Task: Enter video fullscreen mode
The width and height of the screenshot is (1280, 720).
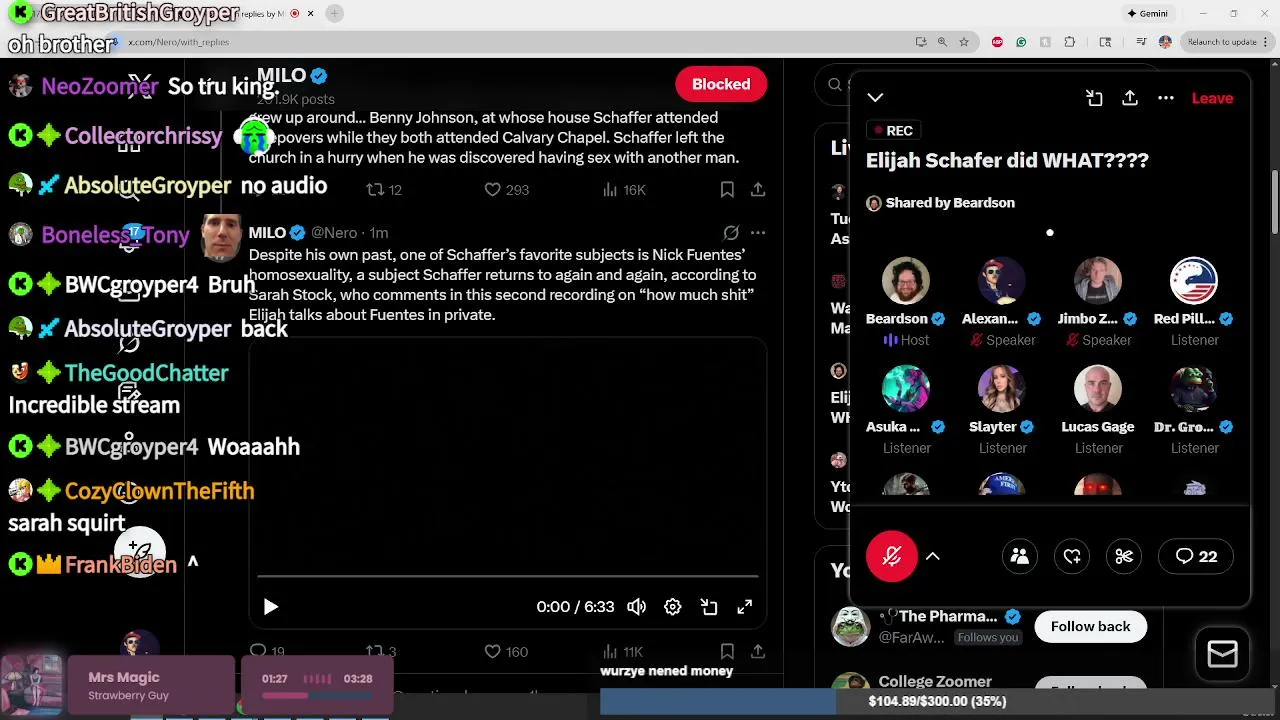Action: point(745,607)
